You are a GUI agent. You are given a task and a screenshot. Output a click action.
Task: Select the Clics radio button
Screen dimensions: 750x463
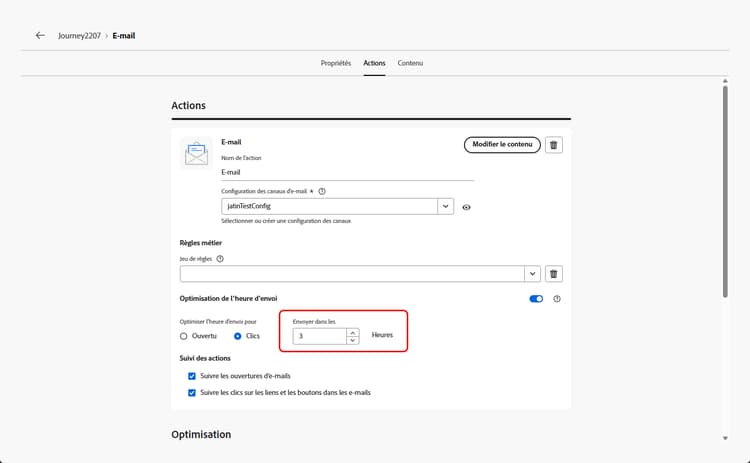tap(237, 336)
